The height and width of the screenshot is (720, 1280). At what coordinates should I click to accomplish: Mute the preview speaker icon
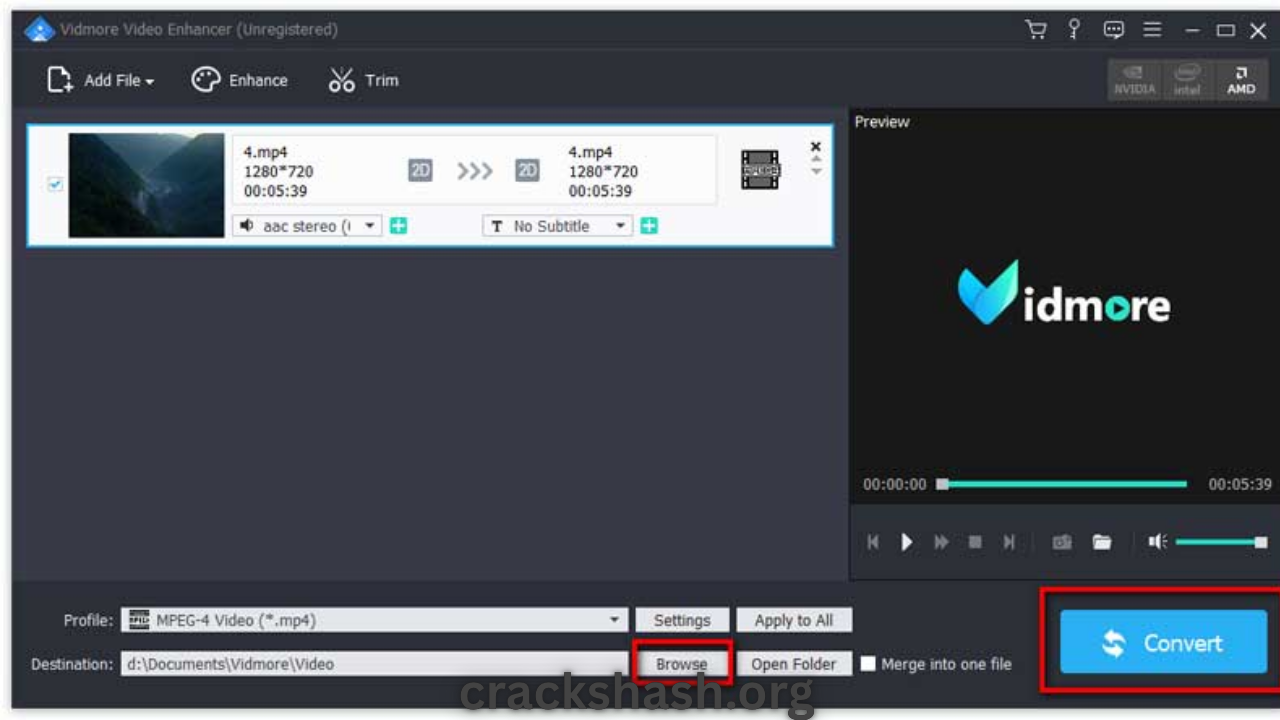click(1157, 542)
